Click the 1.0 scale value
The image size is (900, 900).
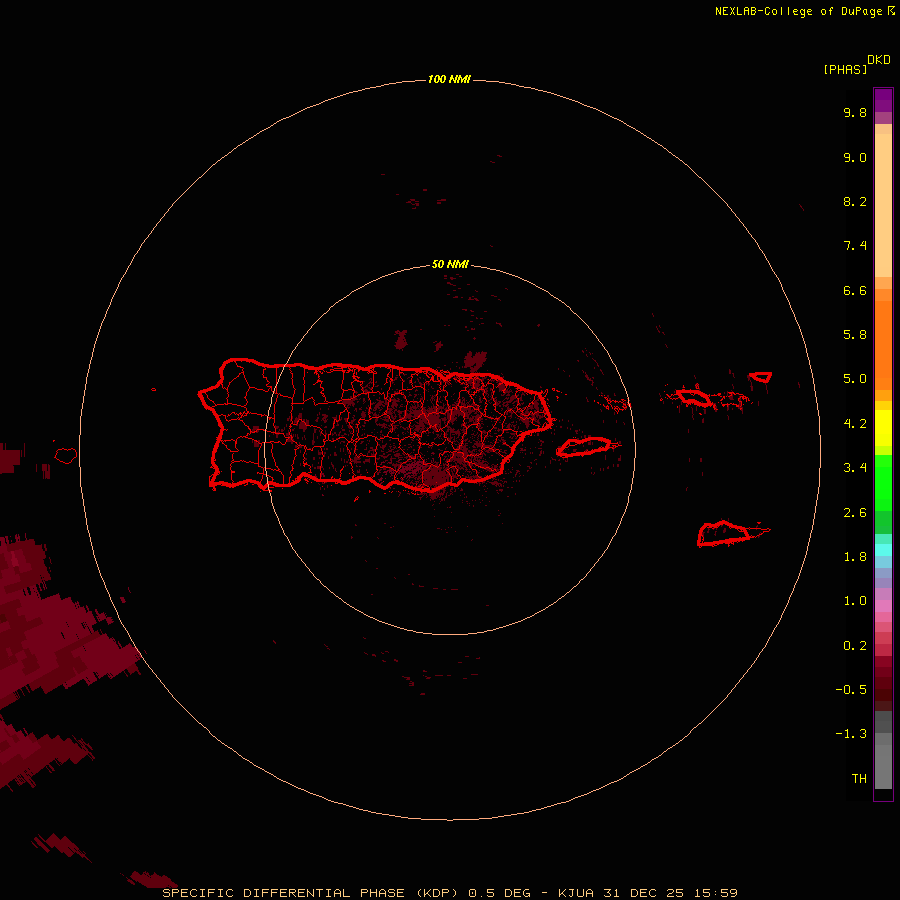(x=855, y=601)
